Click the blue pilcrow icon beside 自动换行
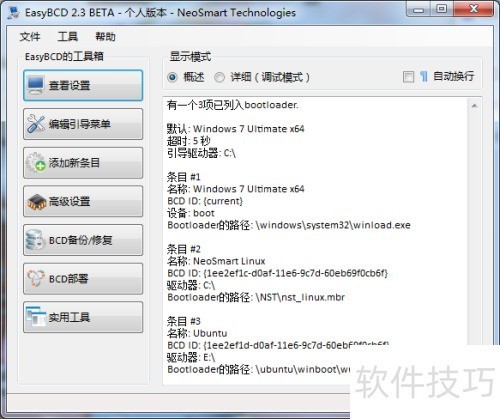Image resolution: width=500 pixels, height=419 pixels. (x=423, y=77)
